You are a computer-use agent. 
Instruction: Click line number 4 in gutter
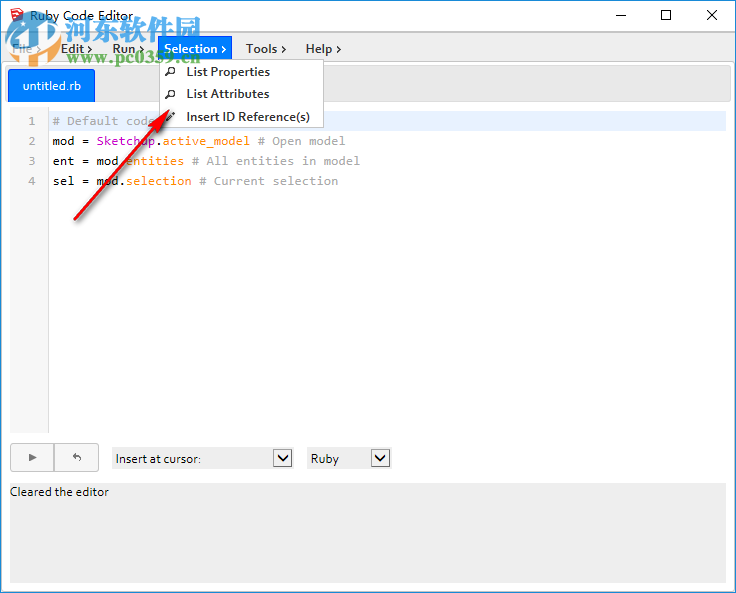[31, 181]
